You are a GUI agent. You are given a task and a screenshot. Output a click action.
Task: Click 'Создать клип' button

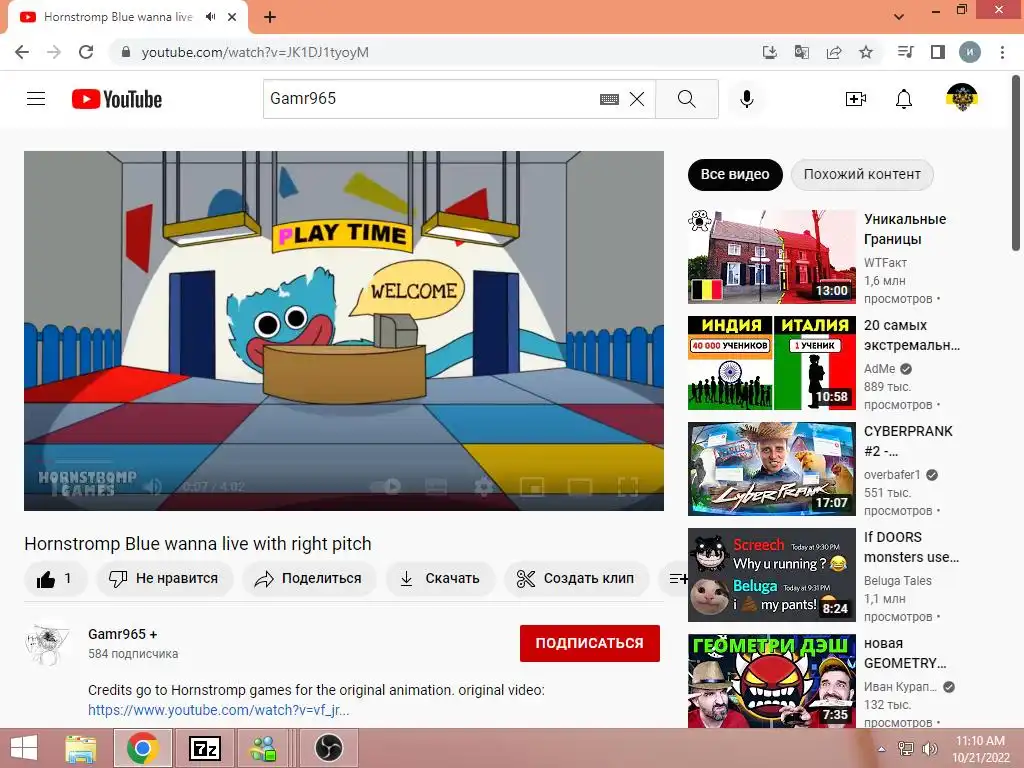point(576,579)
